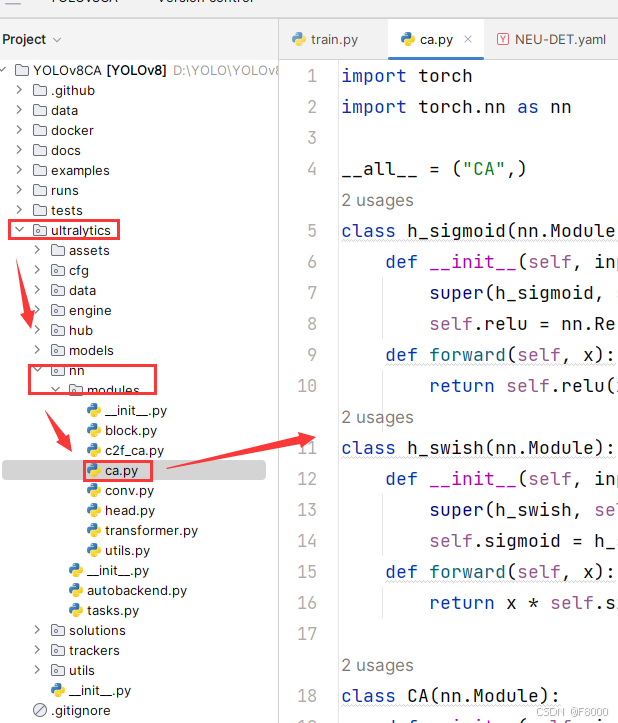
Task: Open head.py in the project tree
Action: tap(130, 510)
